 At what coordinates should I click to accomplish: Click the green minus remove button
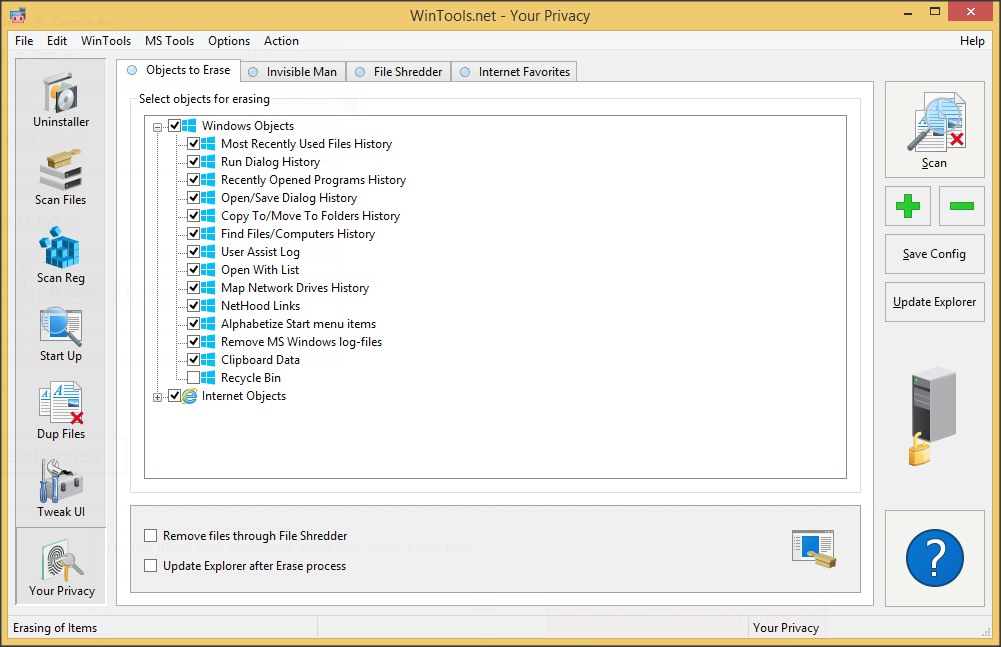961,206
